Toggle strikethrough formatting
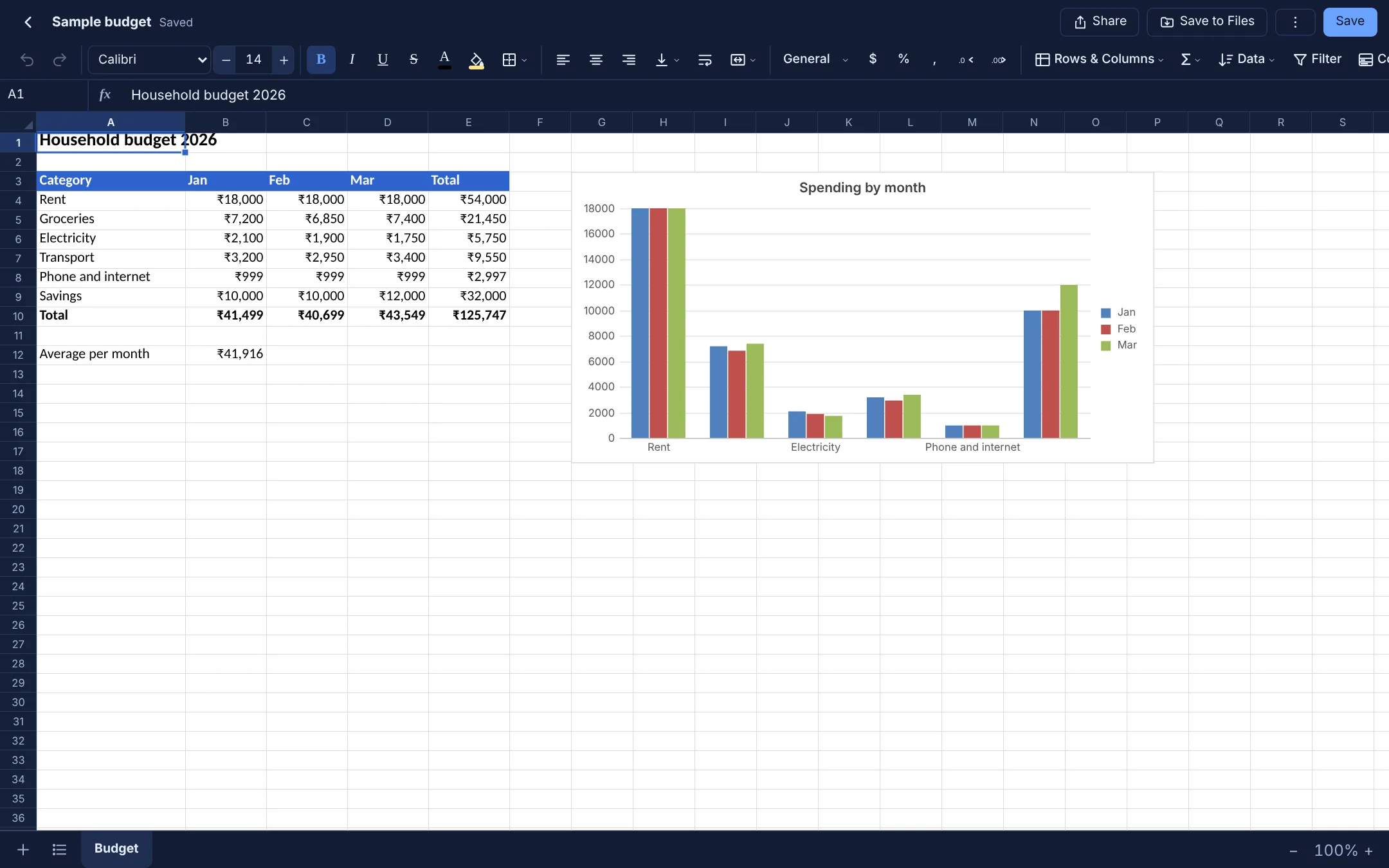Screen dimensions: 1389x868 413,60
